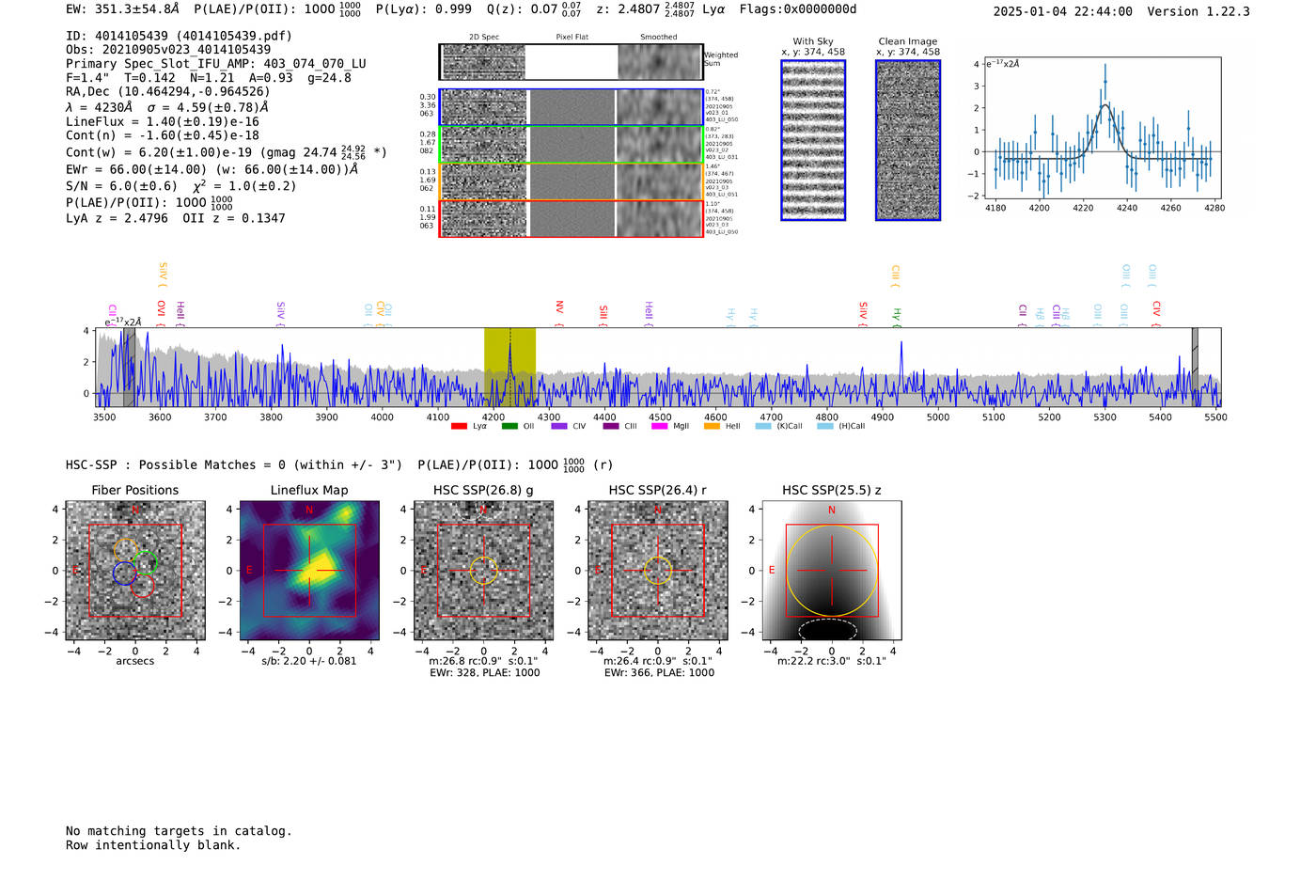Image resolution: width=1316 pixels, height=896 pixels.
Task: Open the HSC SSP(26.4) r cutout
Action: point(658,571)
